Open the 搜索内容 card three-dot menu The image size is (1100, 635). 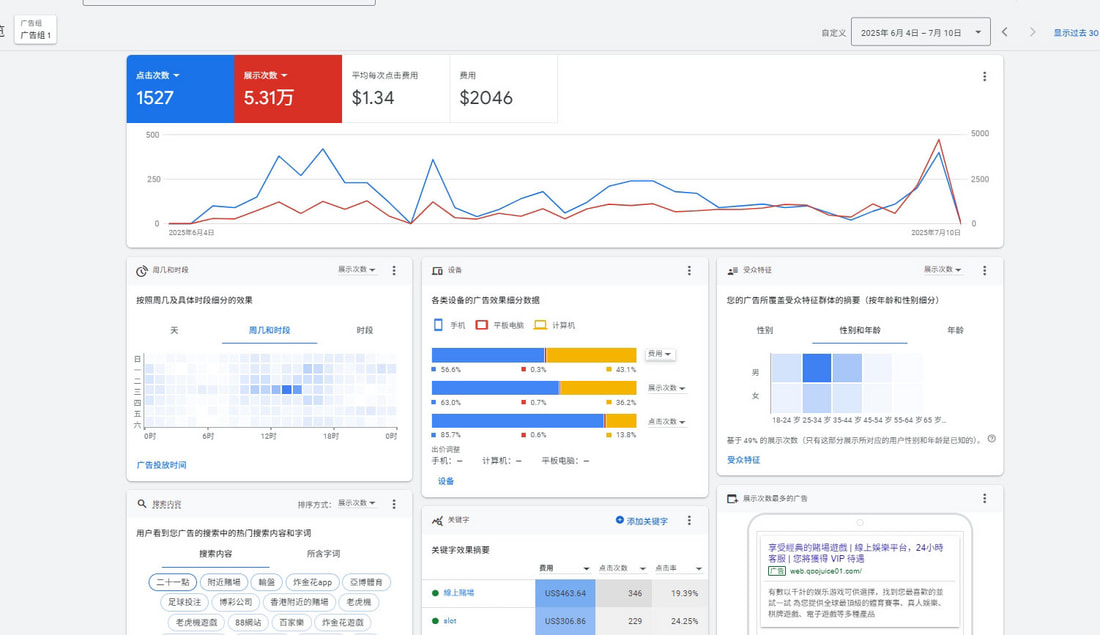pyautogui.click(x=394, y=504)
